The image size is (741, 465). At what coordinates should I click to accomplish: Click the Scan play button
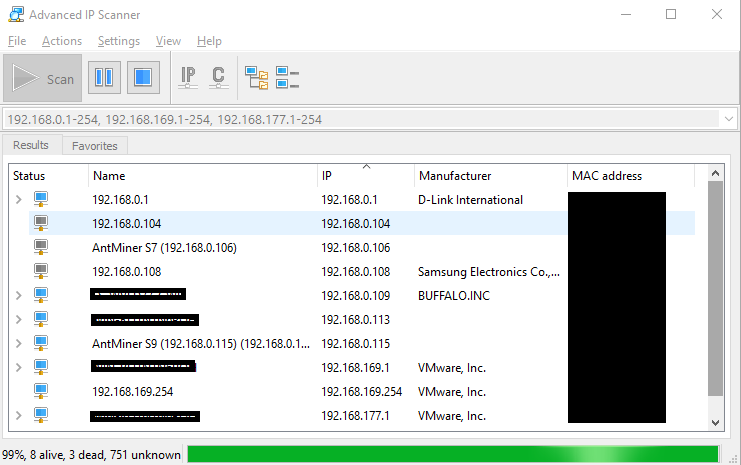tap(43, 78)
